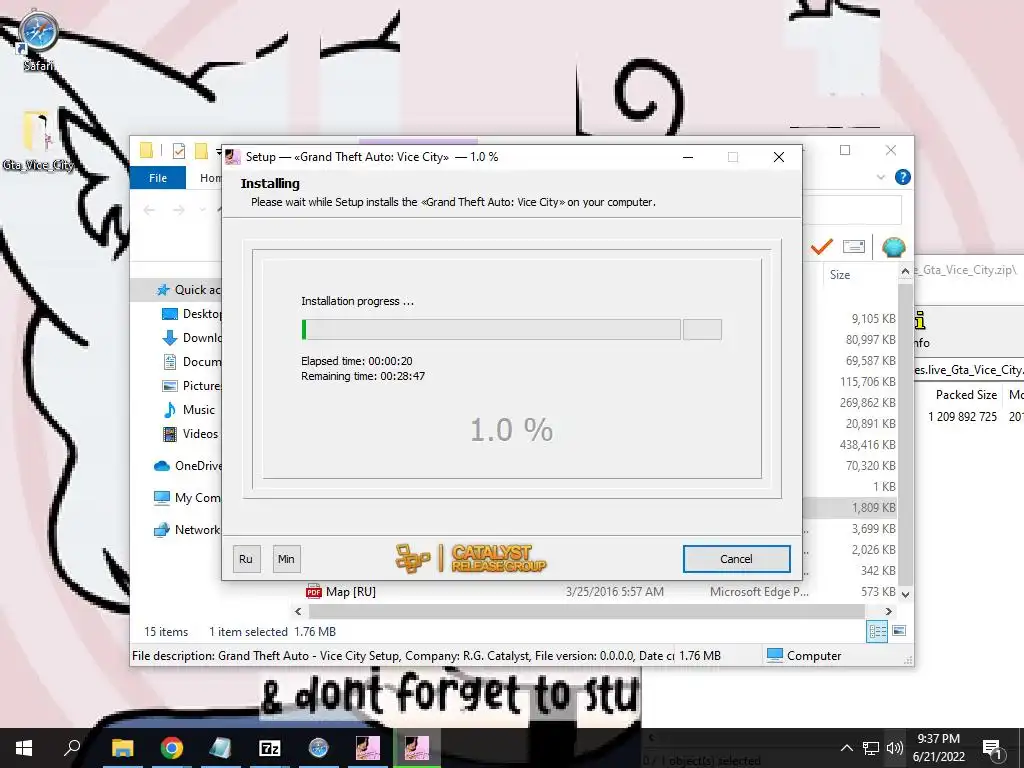The height and width of the screenshot is (768, 1024).
Task: Open the notification center icon
Action: tap(992, 748)
